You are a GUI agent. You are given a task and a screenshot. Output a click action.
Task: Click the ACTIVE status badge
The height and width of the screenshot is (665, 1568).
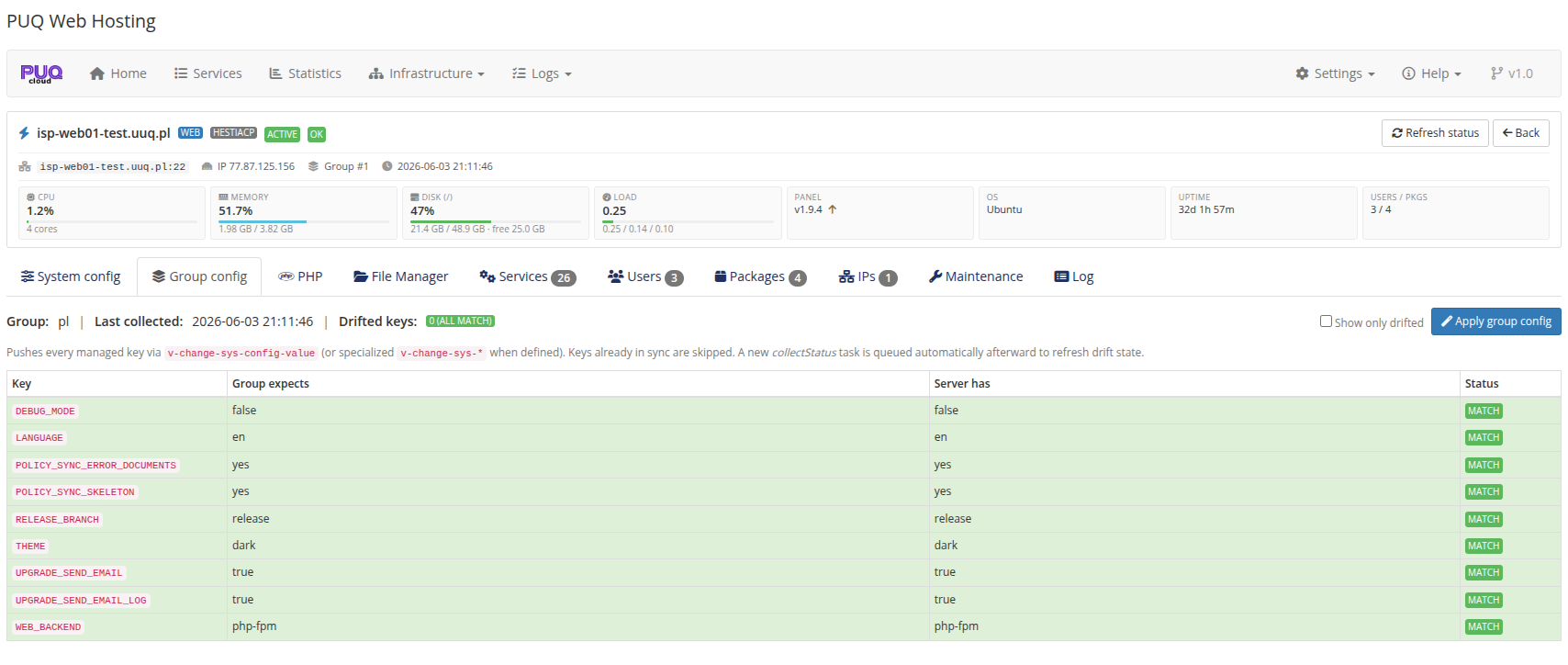282,134
